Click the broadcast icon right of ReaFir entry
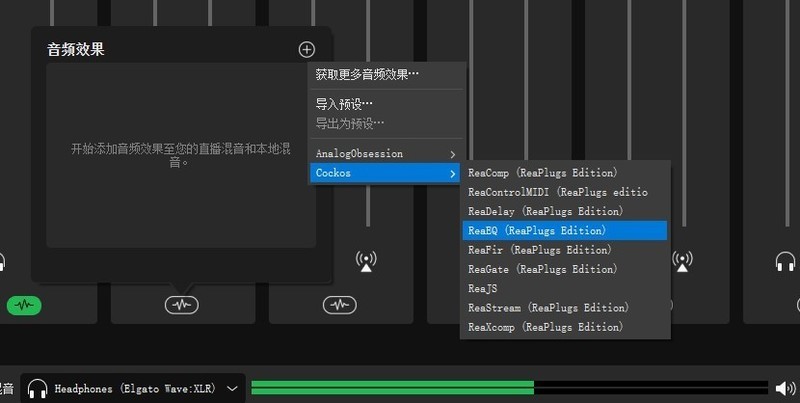This screenshot has height=403, width=800. click(x=682, y=261)
